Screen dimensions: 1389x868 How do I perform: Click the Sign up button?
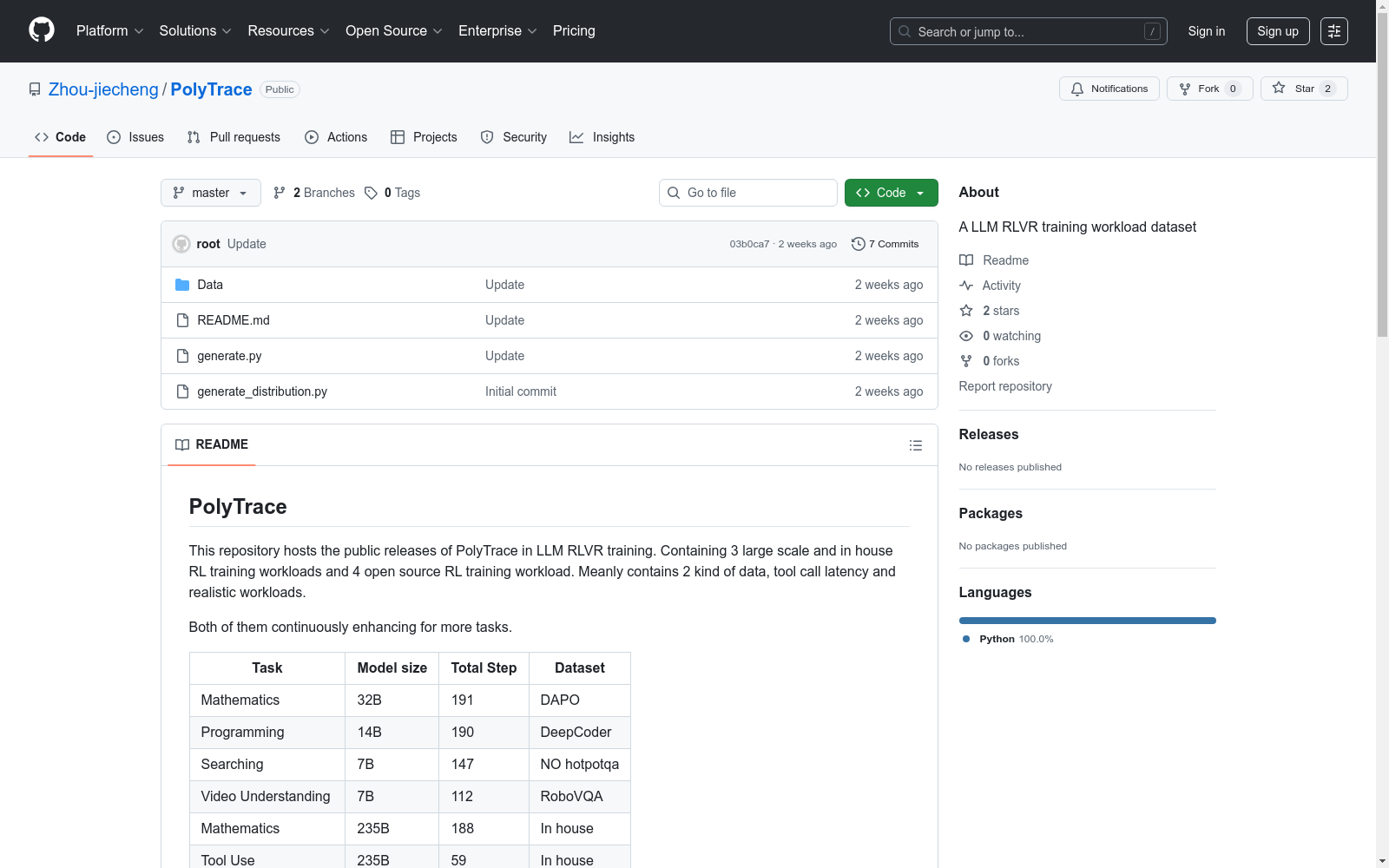click(1278, 31)
